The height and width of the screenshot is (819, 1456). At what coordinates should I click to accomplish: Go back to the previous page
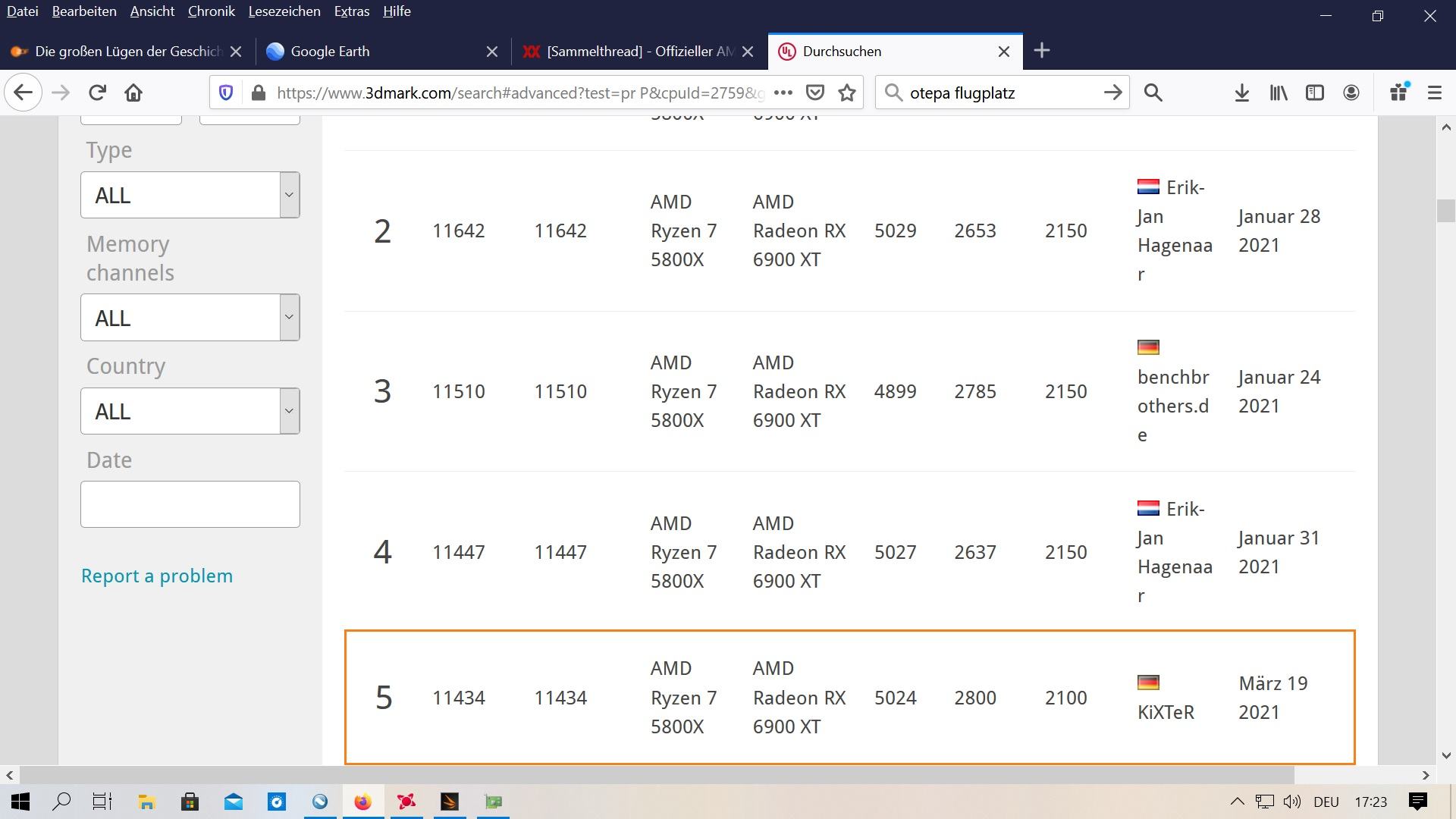[23, 93]
